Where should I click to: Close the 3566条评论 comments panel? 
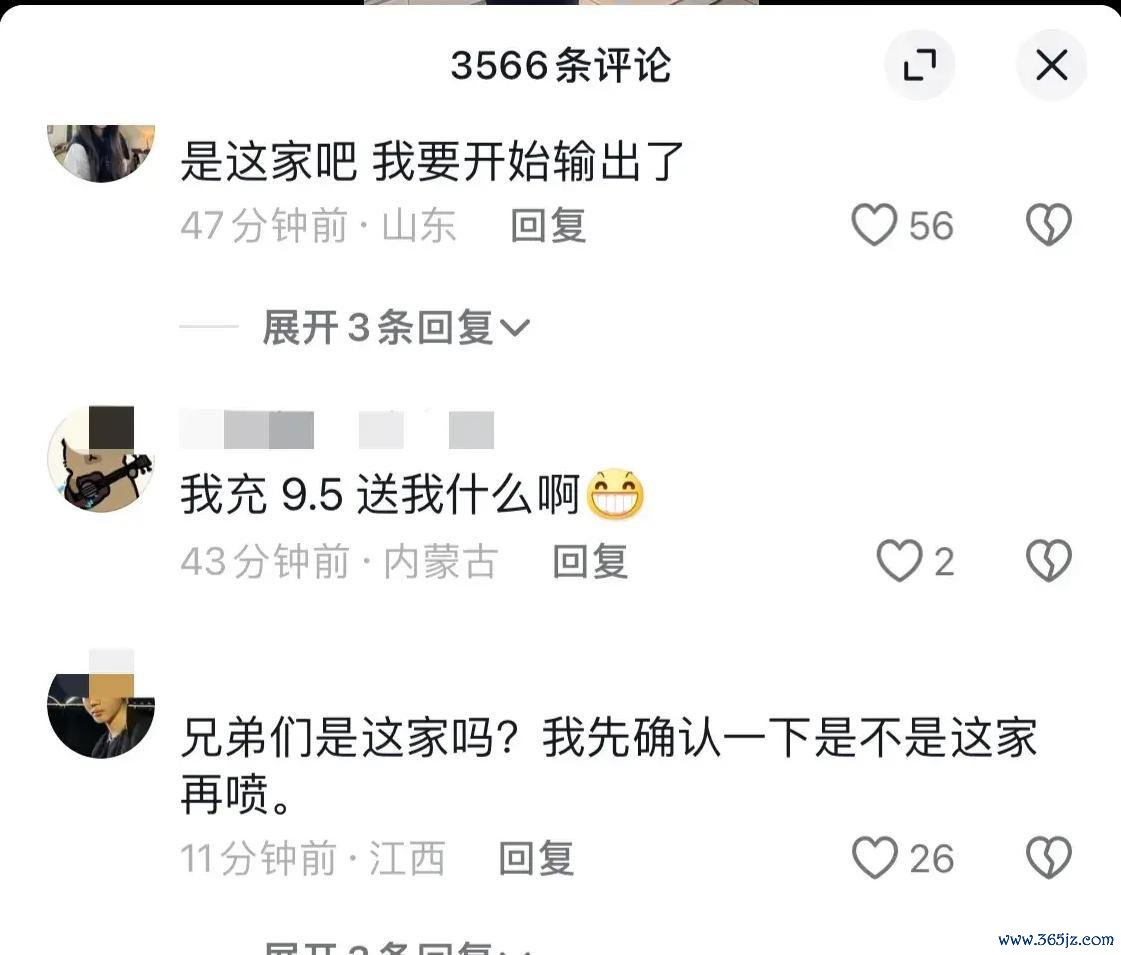(1052, 66)
